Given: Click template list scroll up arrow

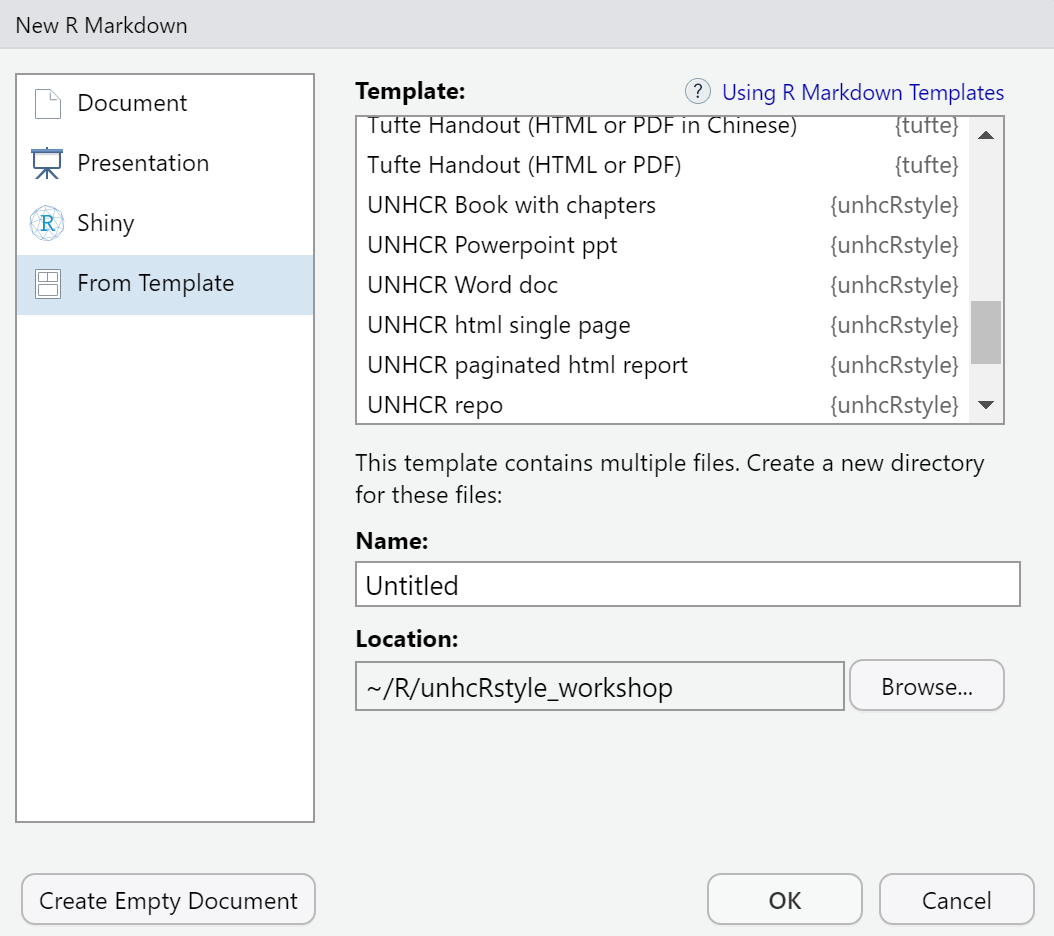Looking at the screenshot, I should click(x=986, y=135).
